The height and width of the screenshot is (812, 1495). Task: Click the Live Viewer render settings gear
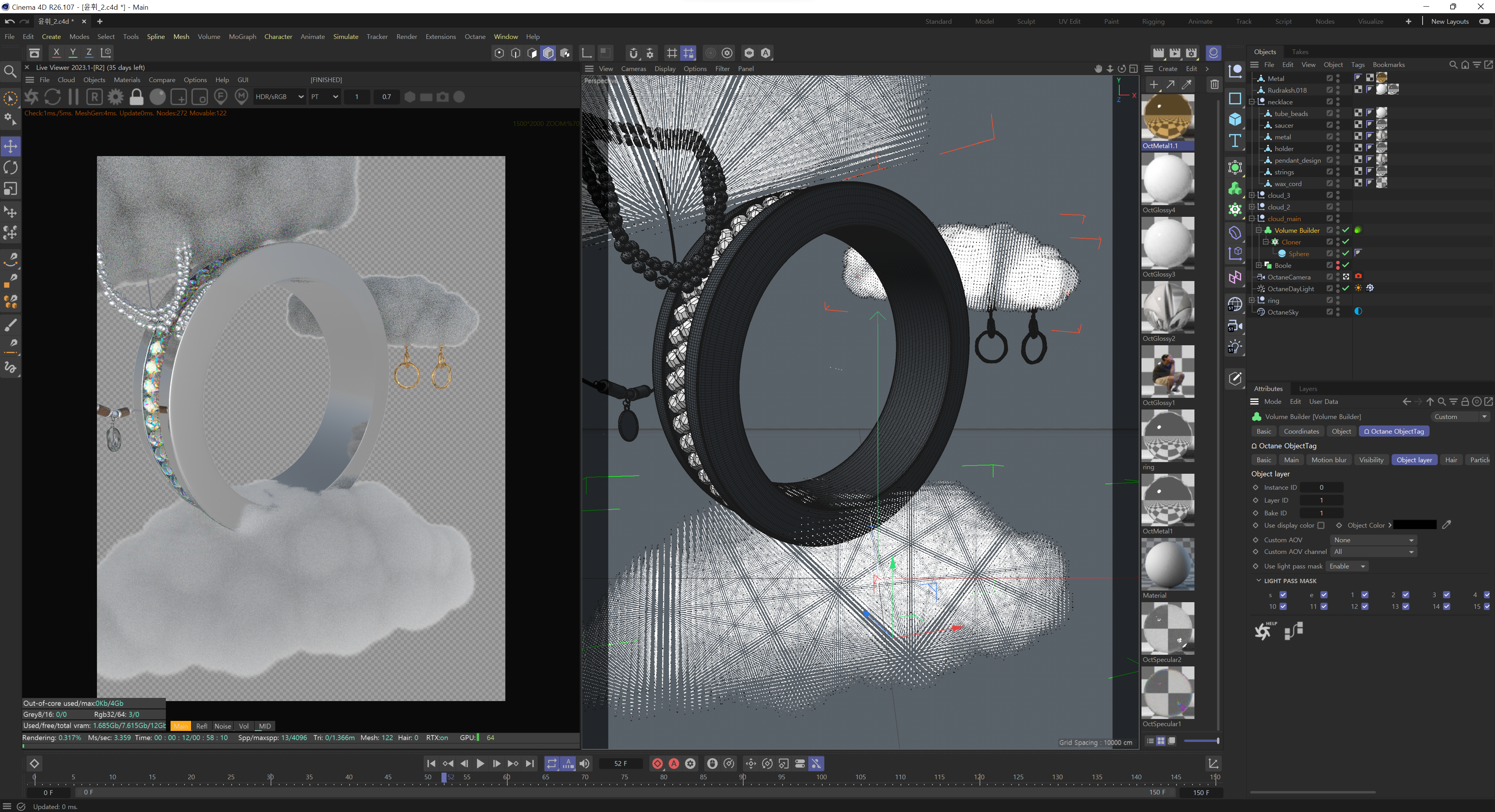[116, 97]
